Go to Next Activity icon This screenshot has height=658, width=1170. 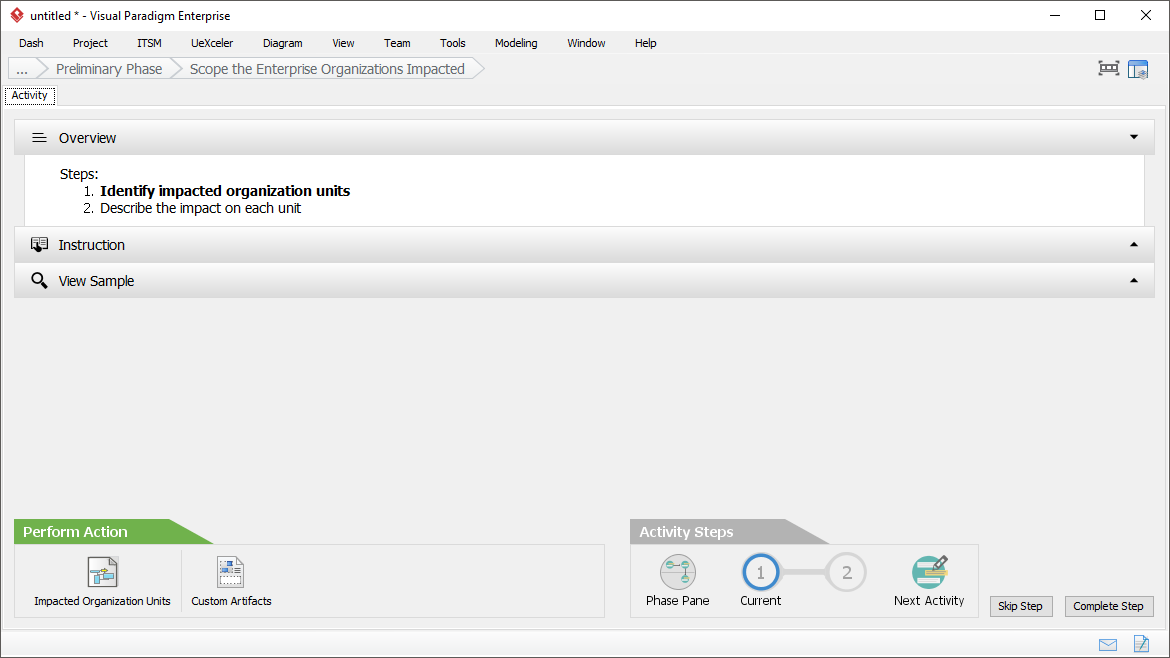(929, 572)
